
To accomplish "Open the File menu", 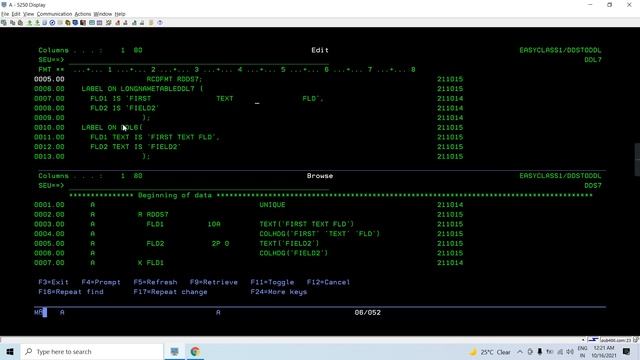I will (5, 14).
